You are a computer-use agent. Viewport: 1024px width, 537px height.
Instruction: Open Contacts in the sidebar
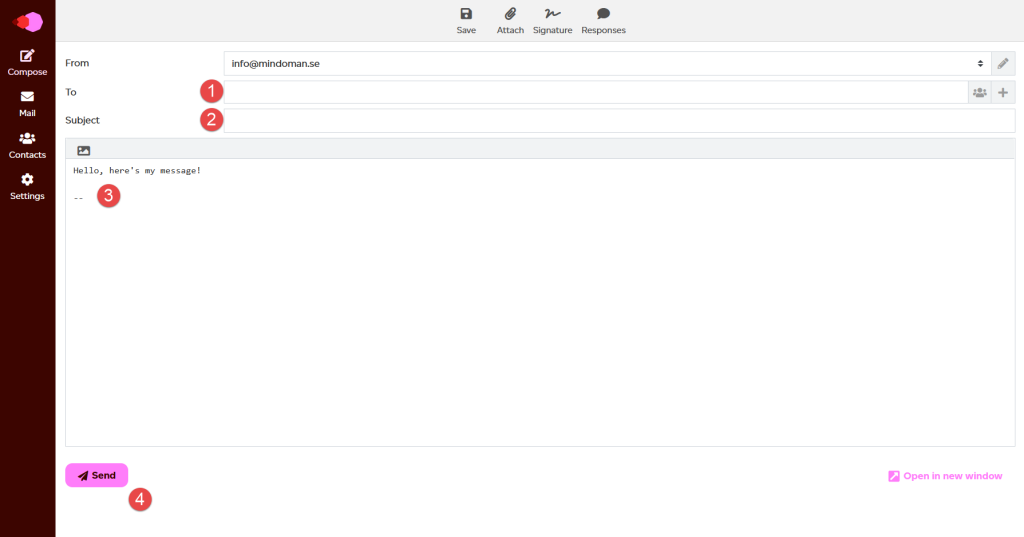coord(27,146)
